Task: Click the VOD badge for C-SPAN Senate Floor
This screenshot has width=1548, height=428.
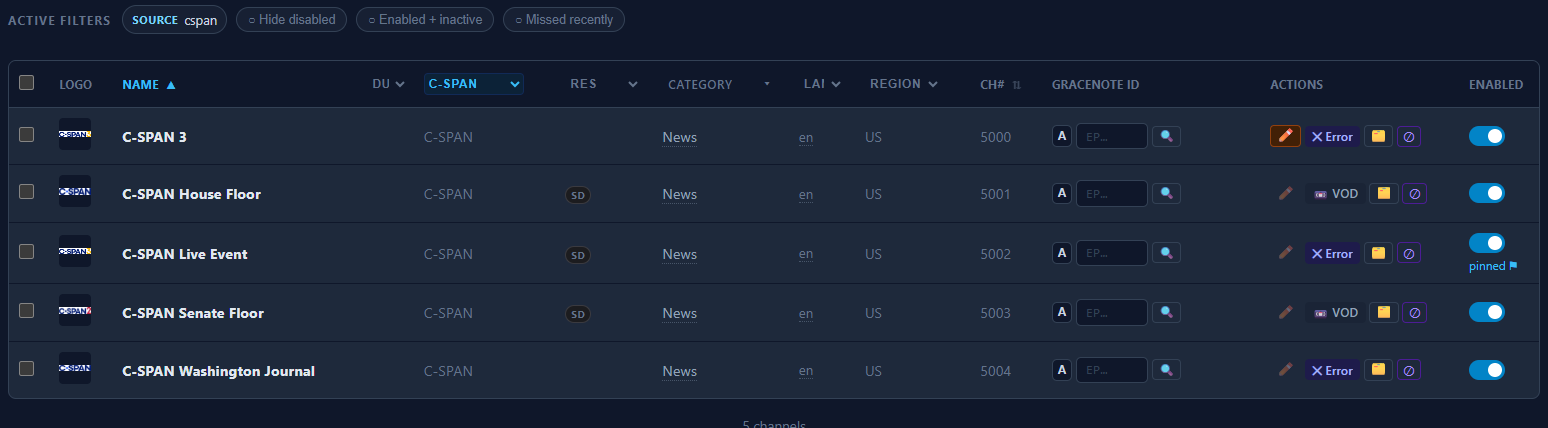Action: point(1336,312)
